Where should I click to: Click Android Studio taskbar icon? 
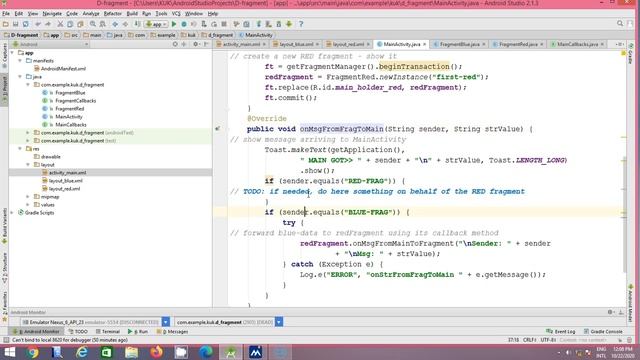point(231,352)
